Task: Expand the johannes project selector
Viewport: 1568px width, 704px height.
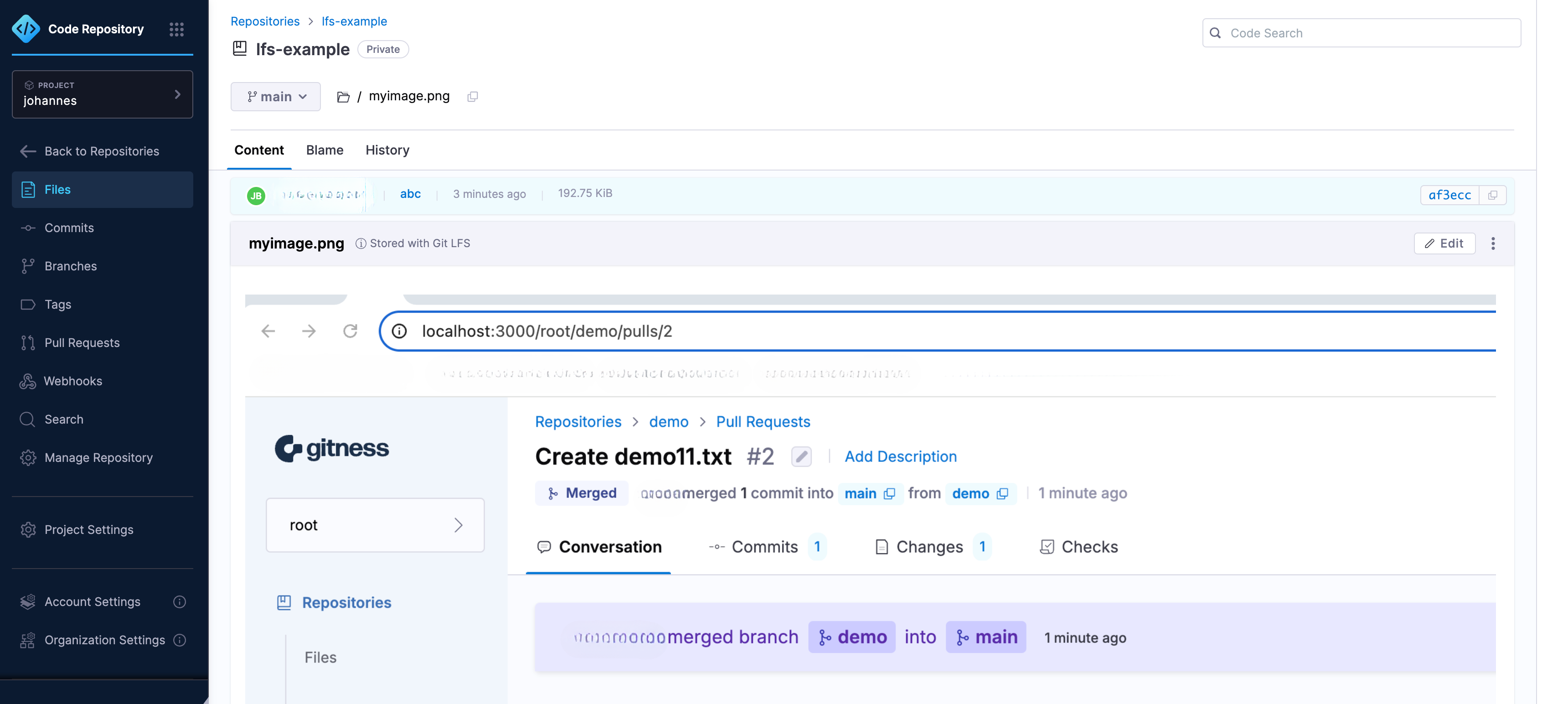Action: click(x=102, y=94)
